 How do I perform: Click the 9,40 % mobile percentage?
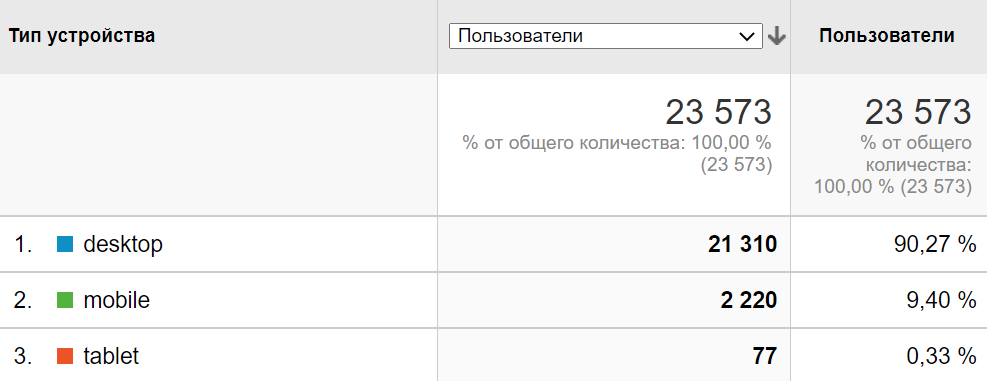click(941, 300)
